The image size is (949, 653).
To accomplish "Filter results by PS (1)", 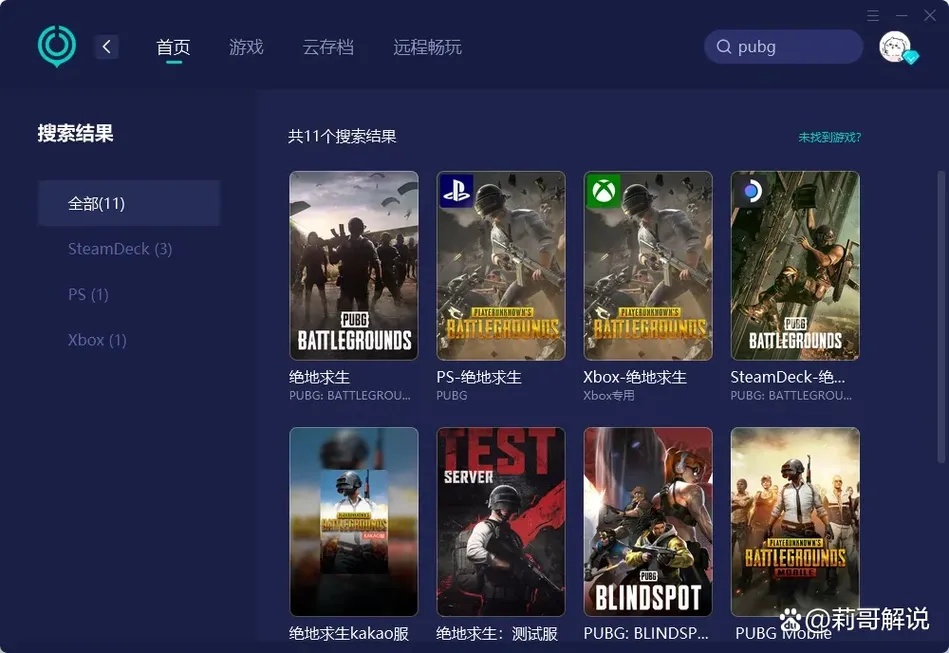I will tap(88, 294).
